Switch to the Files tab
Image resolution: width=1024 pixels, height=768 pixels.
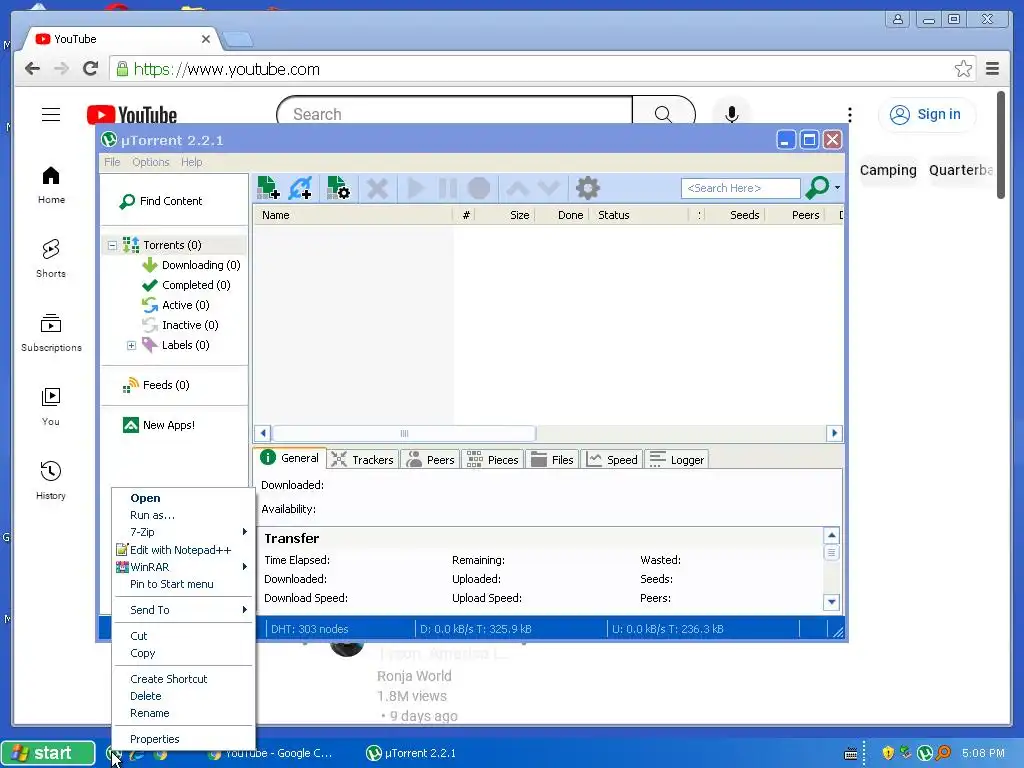click(552, 460)
